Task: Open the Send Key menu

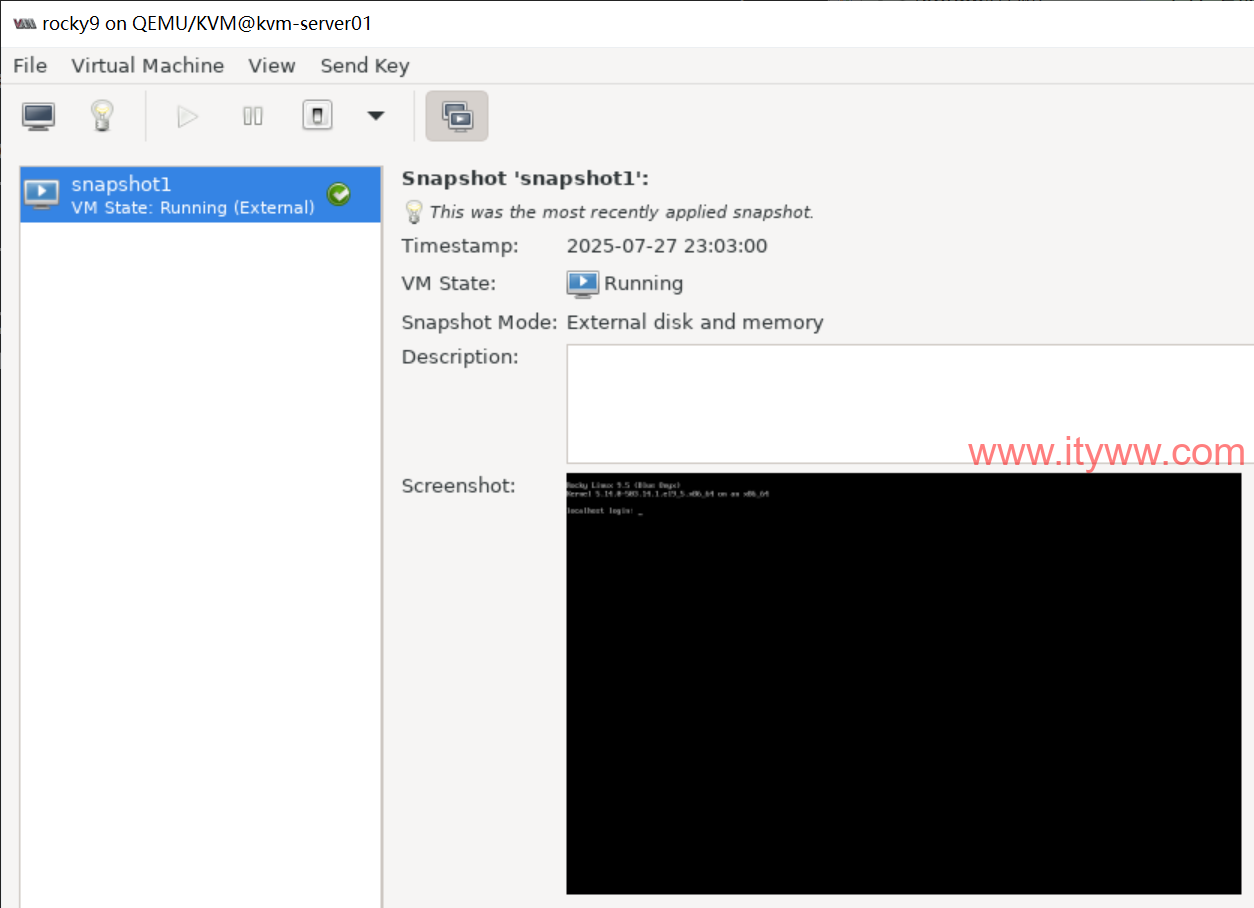Action: [x=365, y=66]
